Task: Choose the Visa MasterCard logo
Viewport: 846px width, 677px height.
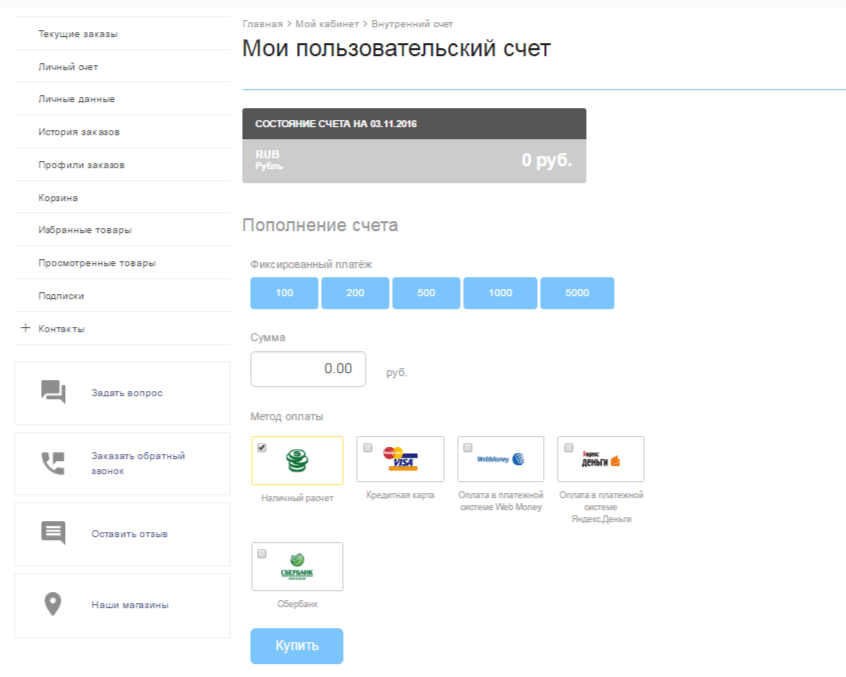Action: coord(400,460)
